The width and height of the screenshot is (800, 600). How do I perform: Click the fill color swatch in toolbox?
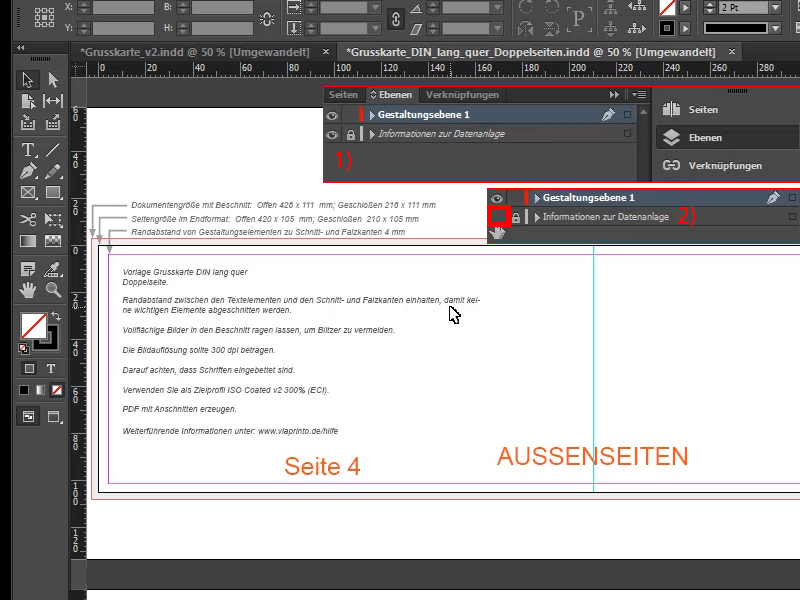coord(34,326)
